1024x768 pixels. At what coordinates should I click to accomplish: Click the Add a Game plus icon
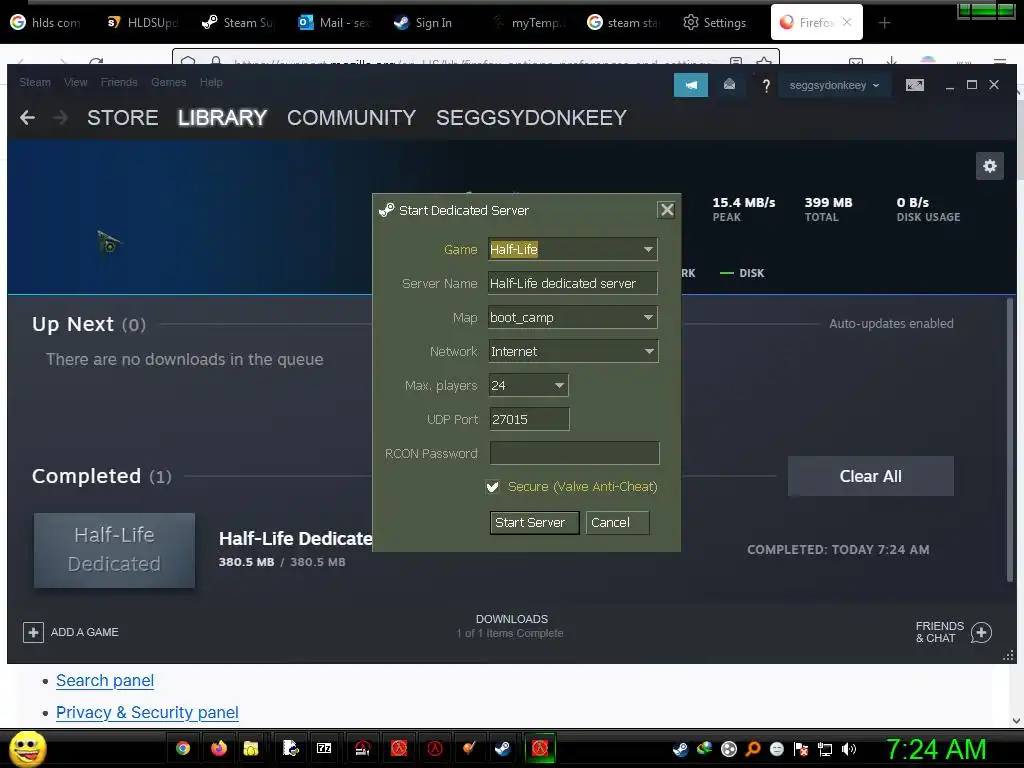point(33,632)
